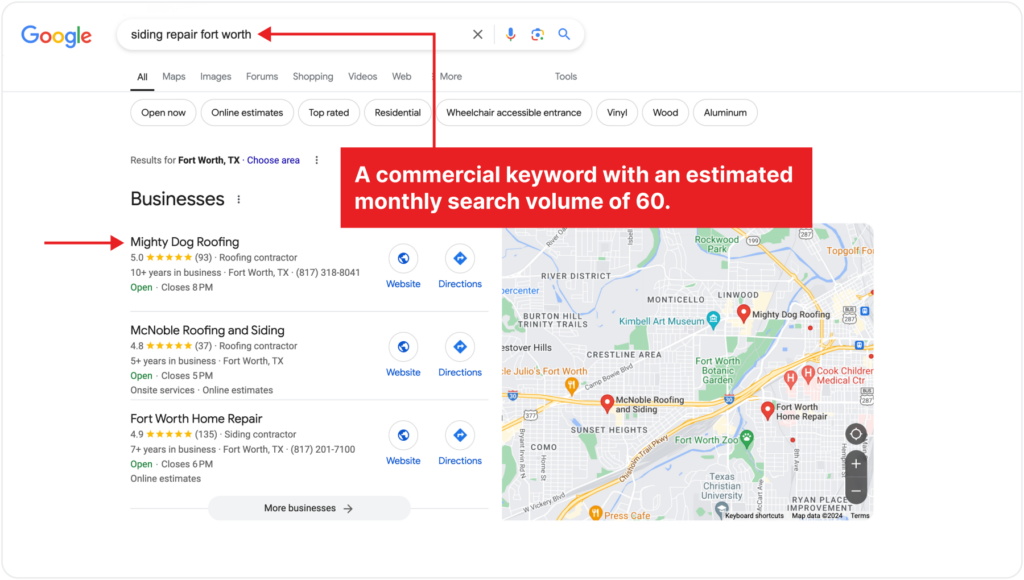
Task: Click Fort Worth Botanic Garden label on map
Action: (717, 370)
